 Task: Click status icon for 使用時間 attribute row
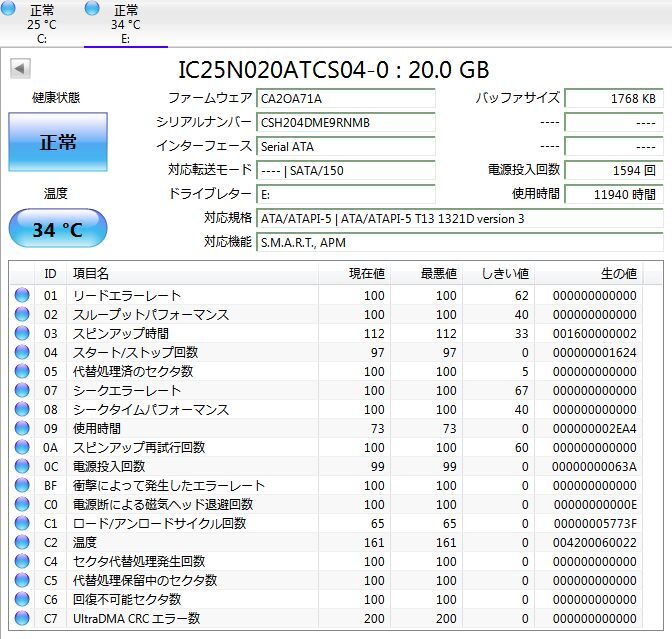[x=22, y=429]
